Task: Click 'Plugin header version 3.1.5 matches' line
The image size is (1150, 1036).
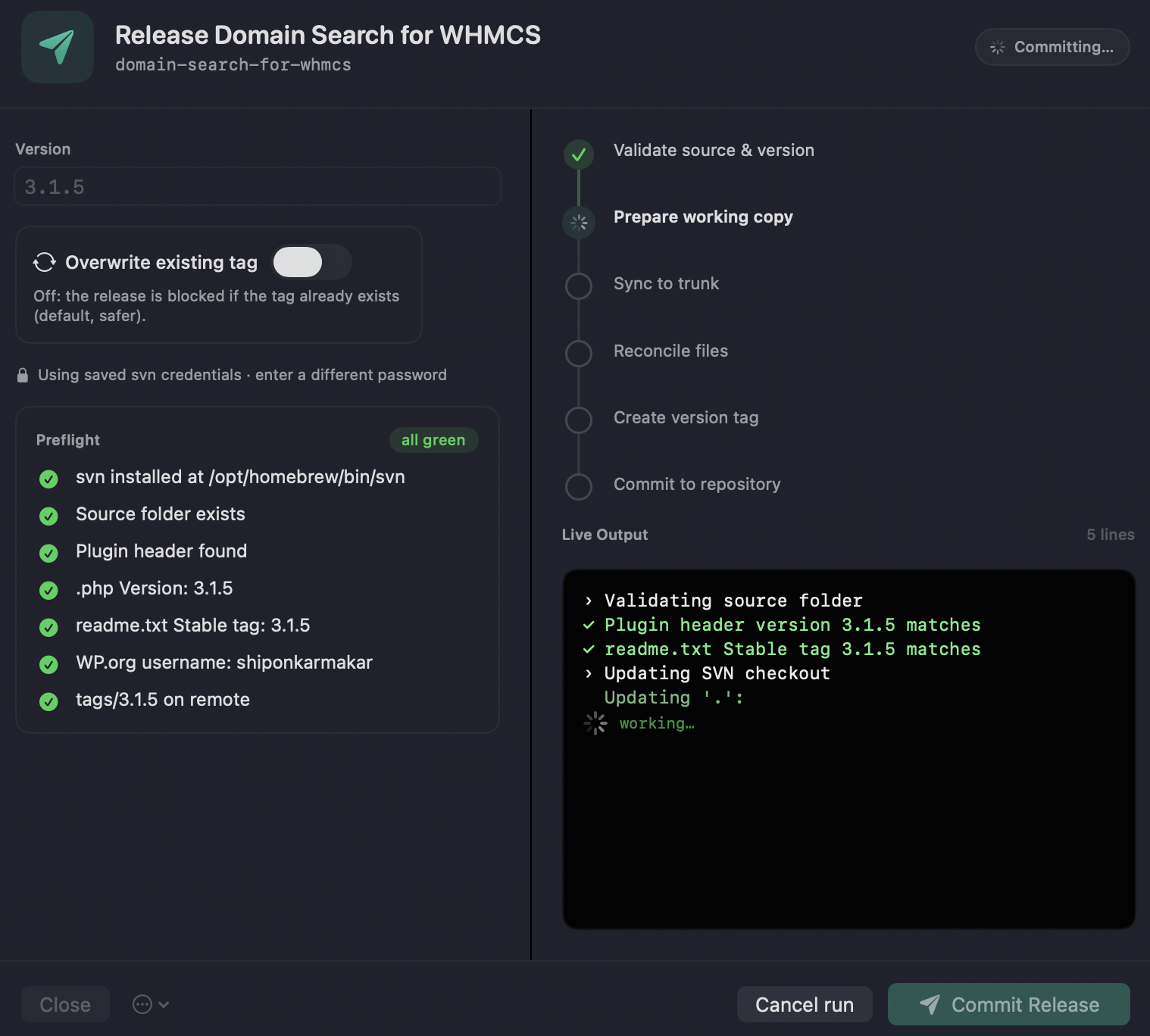Action: (x=792, y=625)
